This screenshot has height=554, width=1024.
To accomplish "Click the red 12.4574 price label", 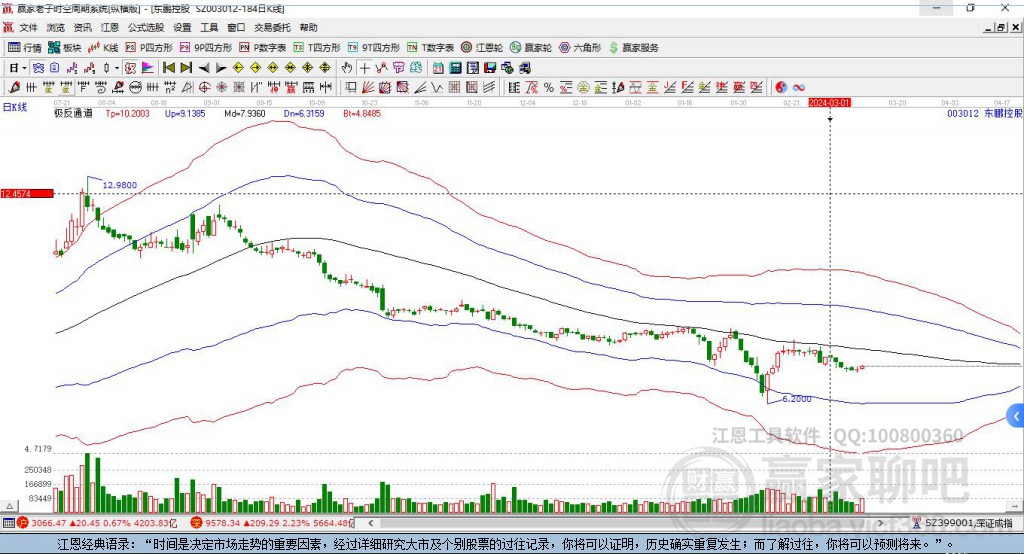I will [x=27, y=193].
